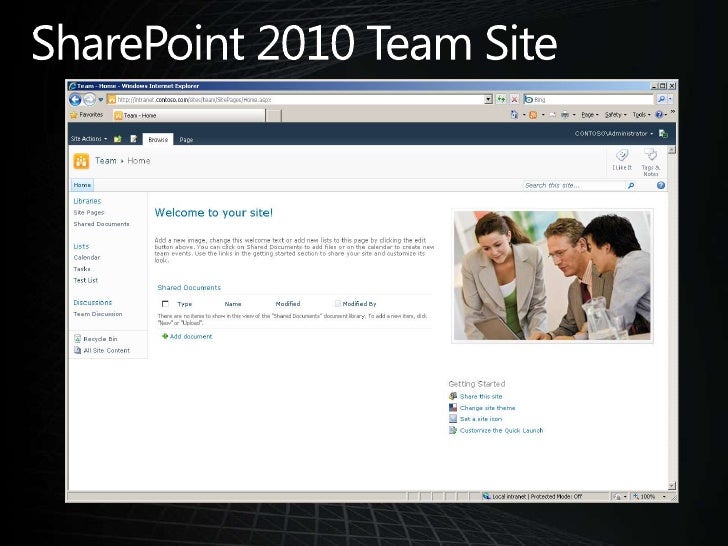Click the IE Forward arrow button
The image size is (728, 546).
pos(89,99)
